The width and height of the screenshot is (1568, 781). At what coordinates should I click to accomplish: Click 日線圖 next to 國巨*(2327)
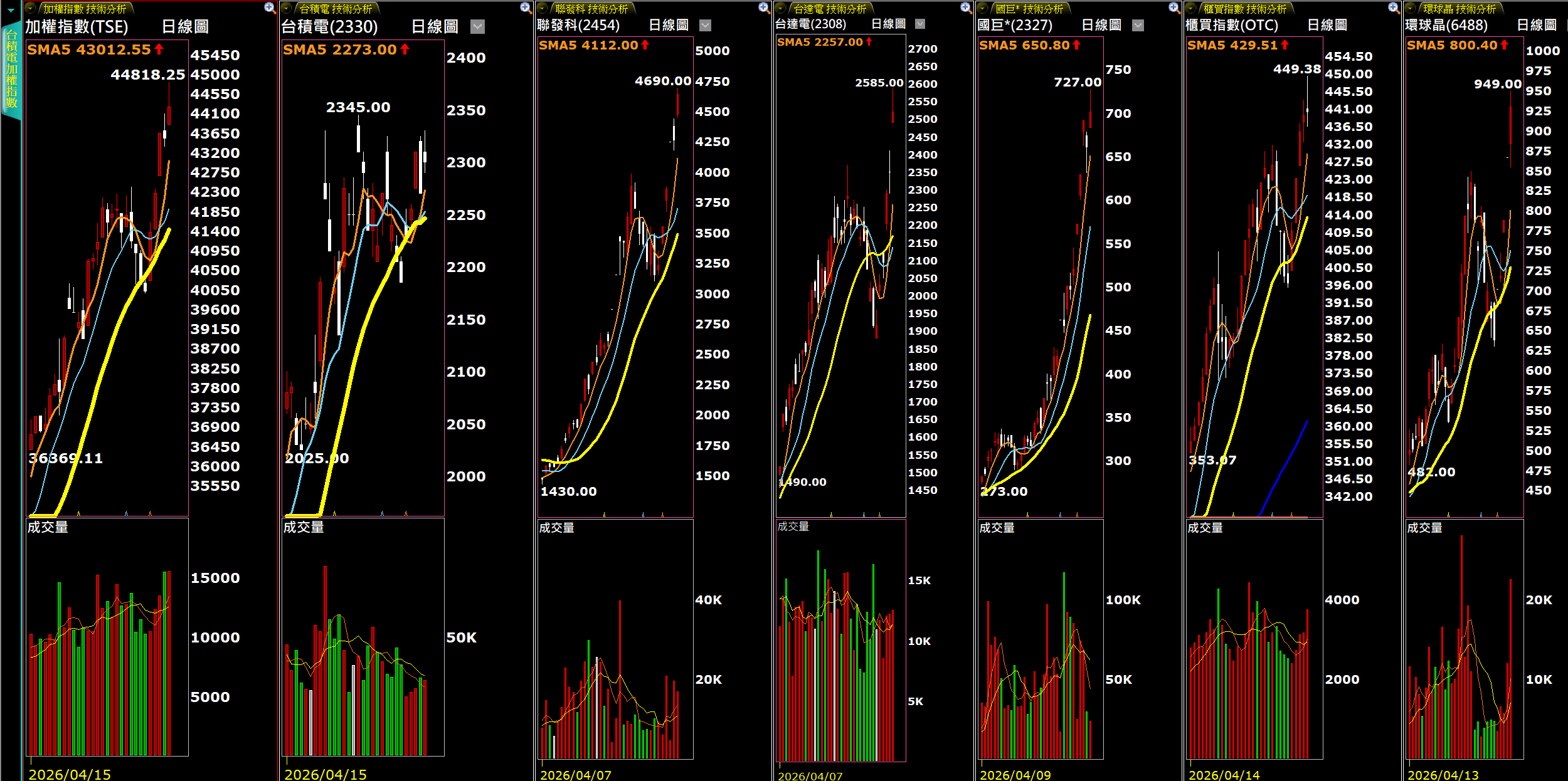tap(1101, 25)
